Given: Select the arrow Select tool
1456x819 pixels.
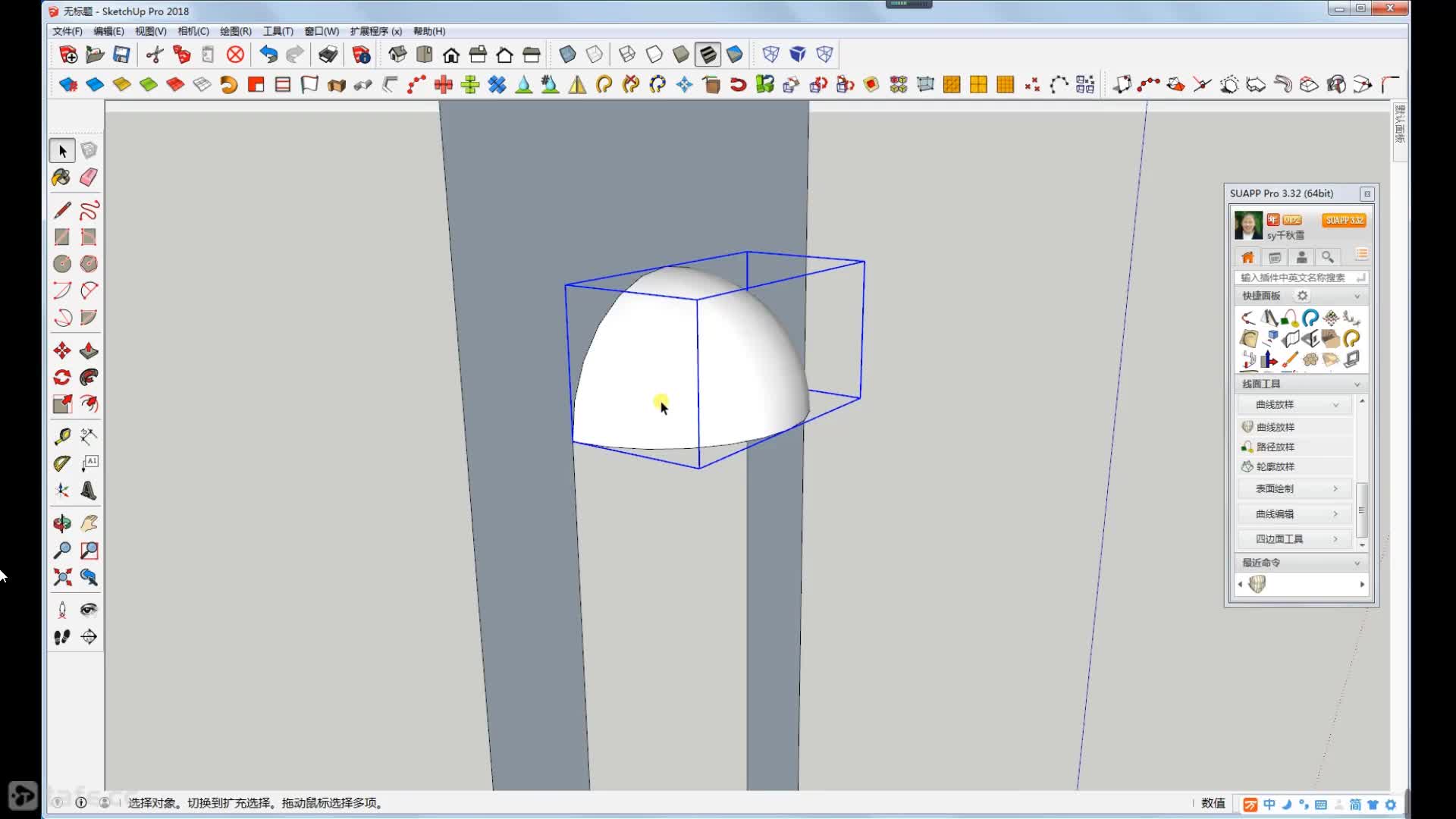Looking at the screenshot, I should tap(62, 151).
